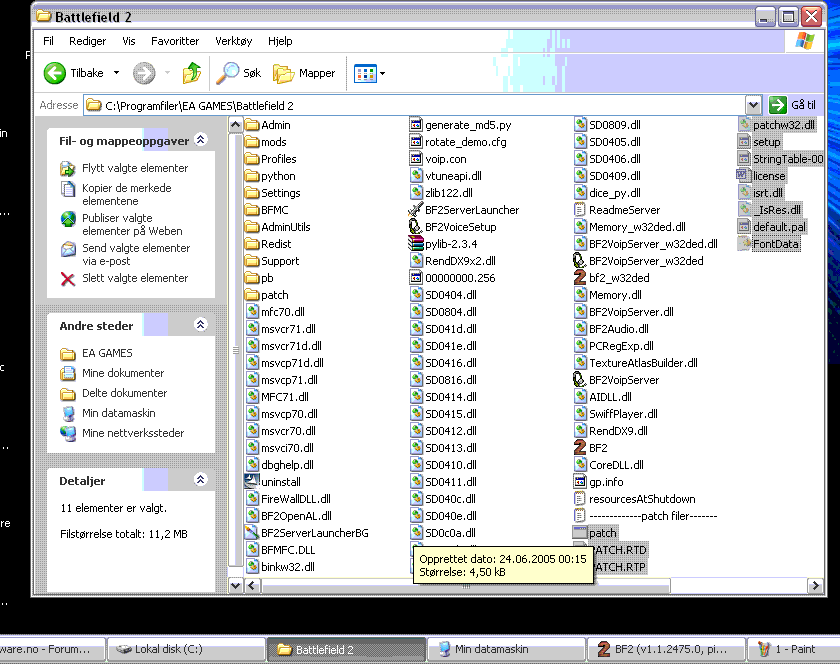The image size is (840, 664).
Task: Collapse the Fil- og mappeoppgaver panel
Action: (200, 141)
